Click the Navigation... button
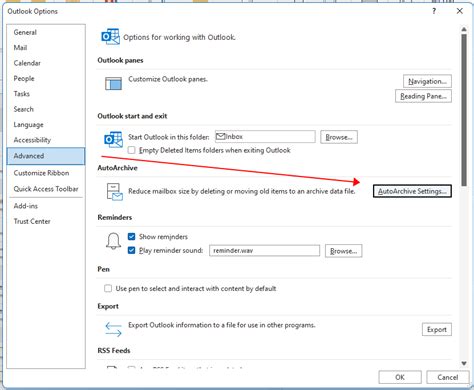Screen dimensions: 474x390 pyautogui.click(x=427, y=81)
